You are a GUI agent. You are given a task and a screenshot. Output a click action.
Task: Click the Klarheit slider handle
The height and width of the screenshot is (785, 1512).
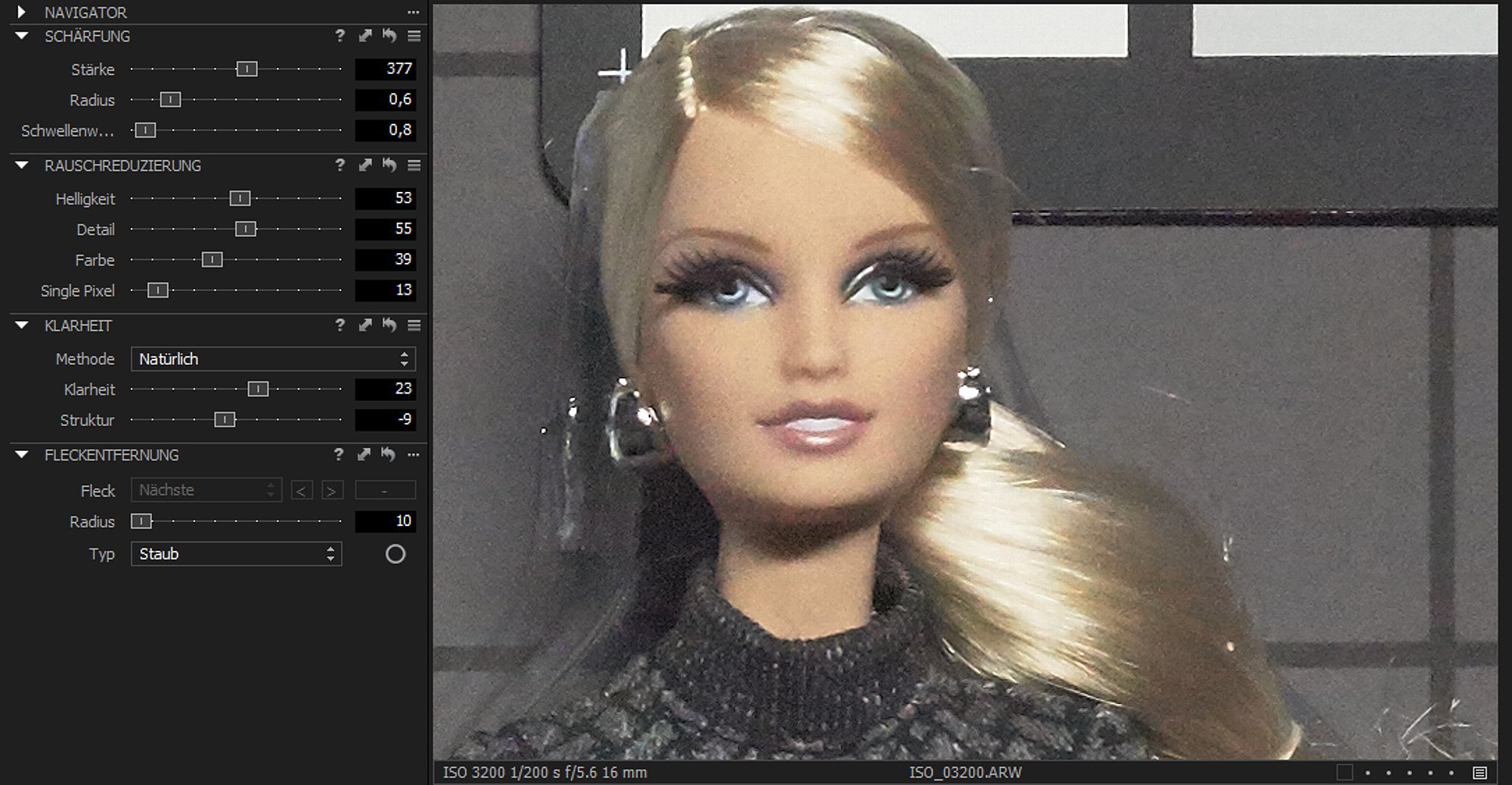(x=258, y=389)
